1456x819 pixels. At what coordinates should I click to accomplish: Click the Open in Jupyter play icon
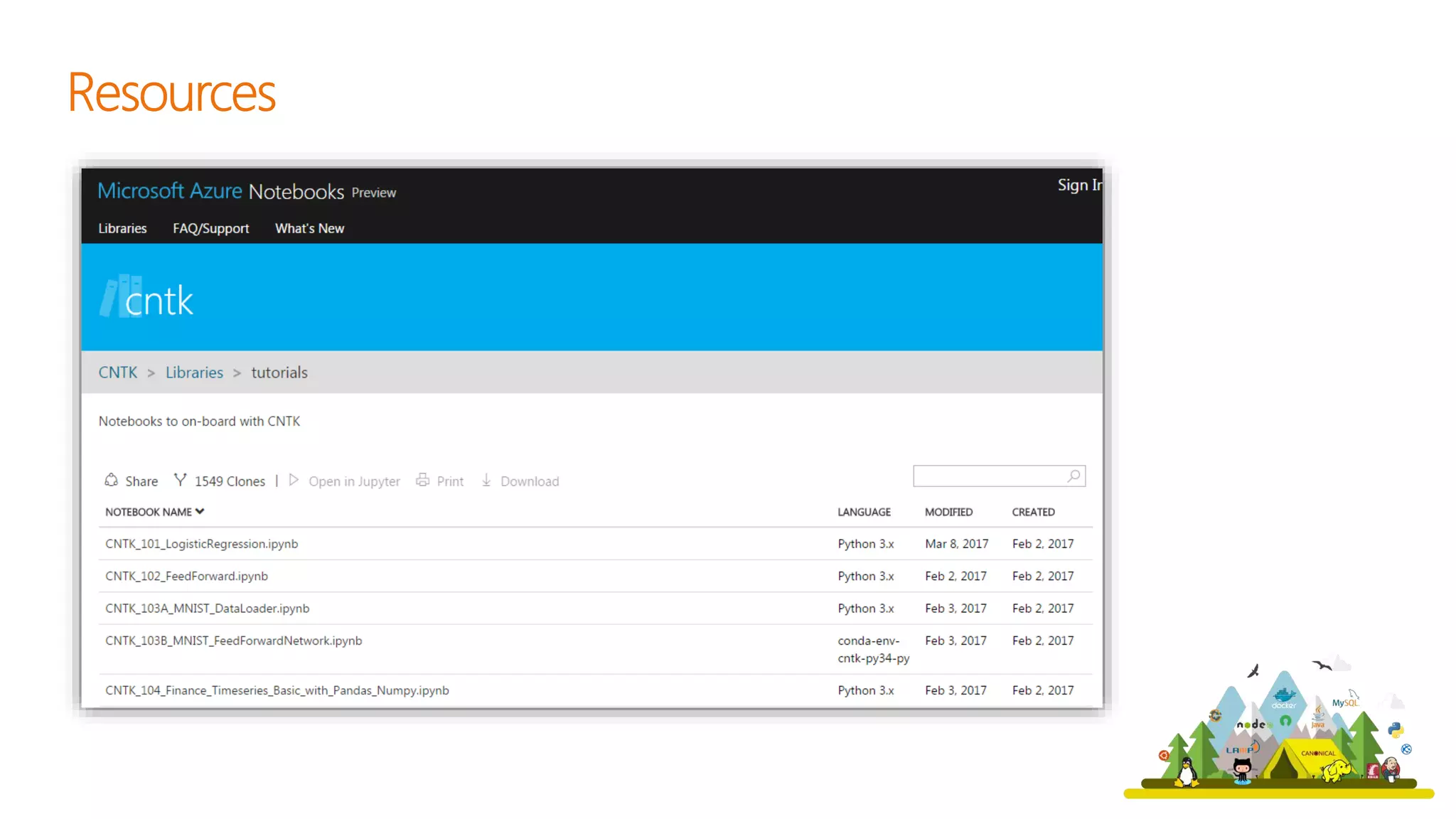[294, 480]
